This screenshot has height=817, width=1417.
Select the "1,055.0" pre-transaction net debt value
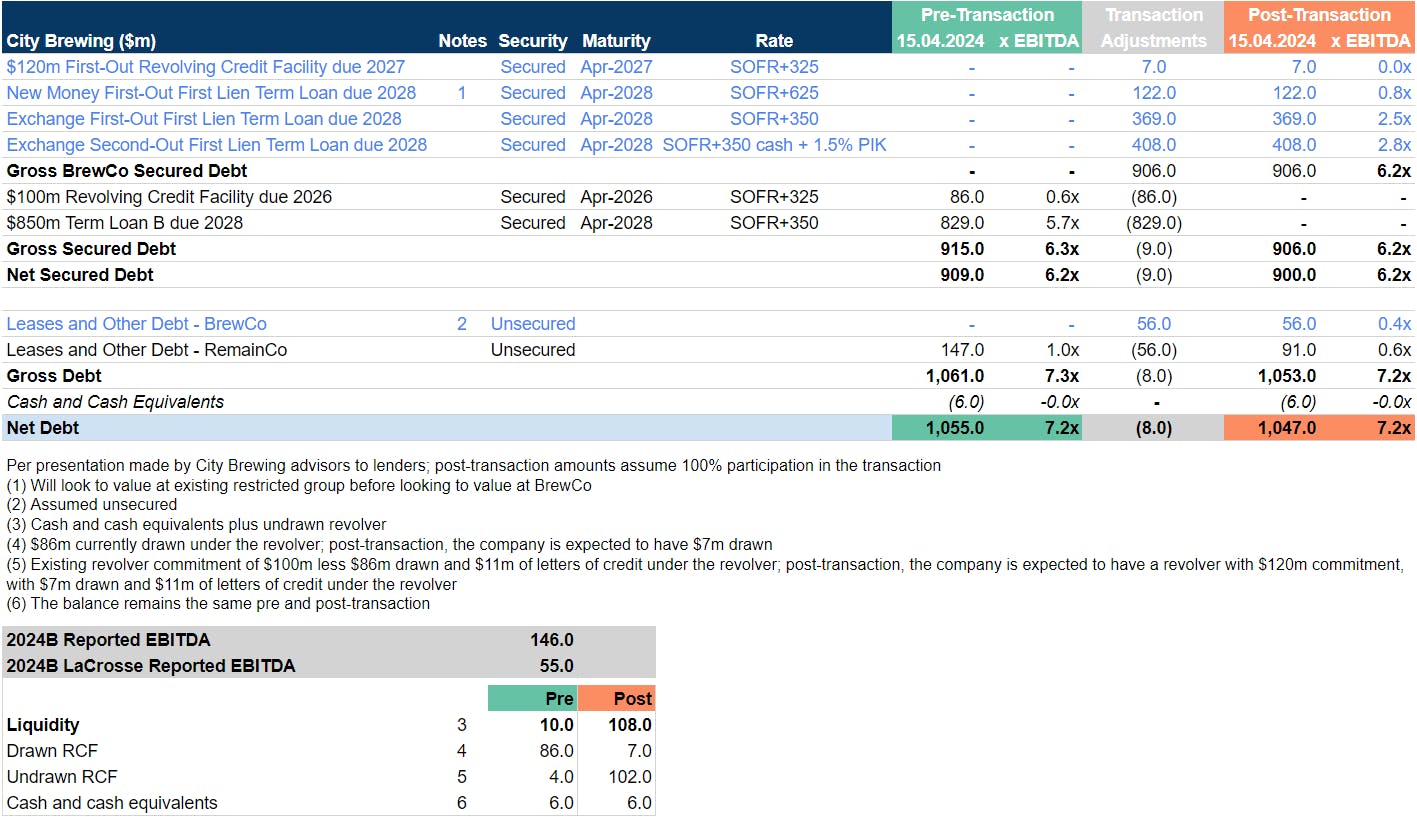pyautogui.click(x=954, y=428)
